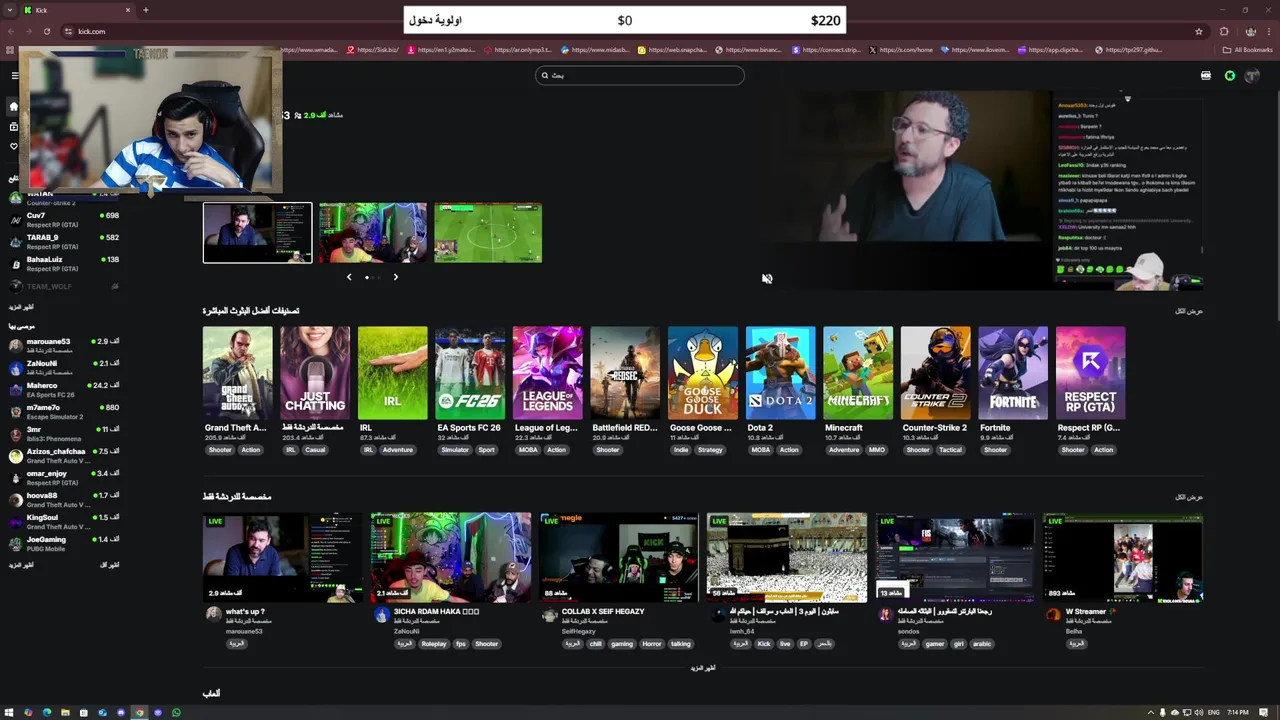1280x720 pixels.
Task: Open Windows Start menu
Action: [10, 713]
